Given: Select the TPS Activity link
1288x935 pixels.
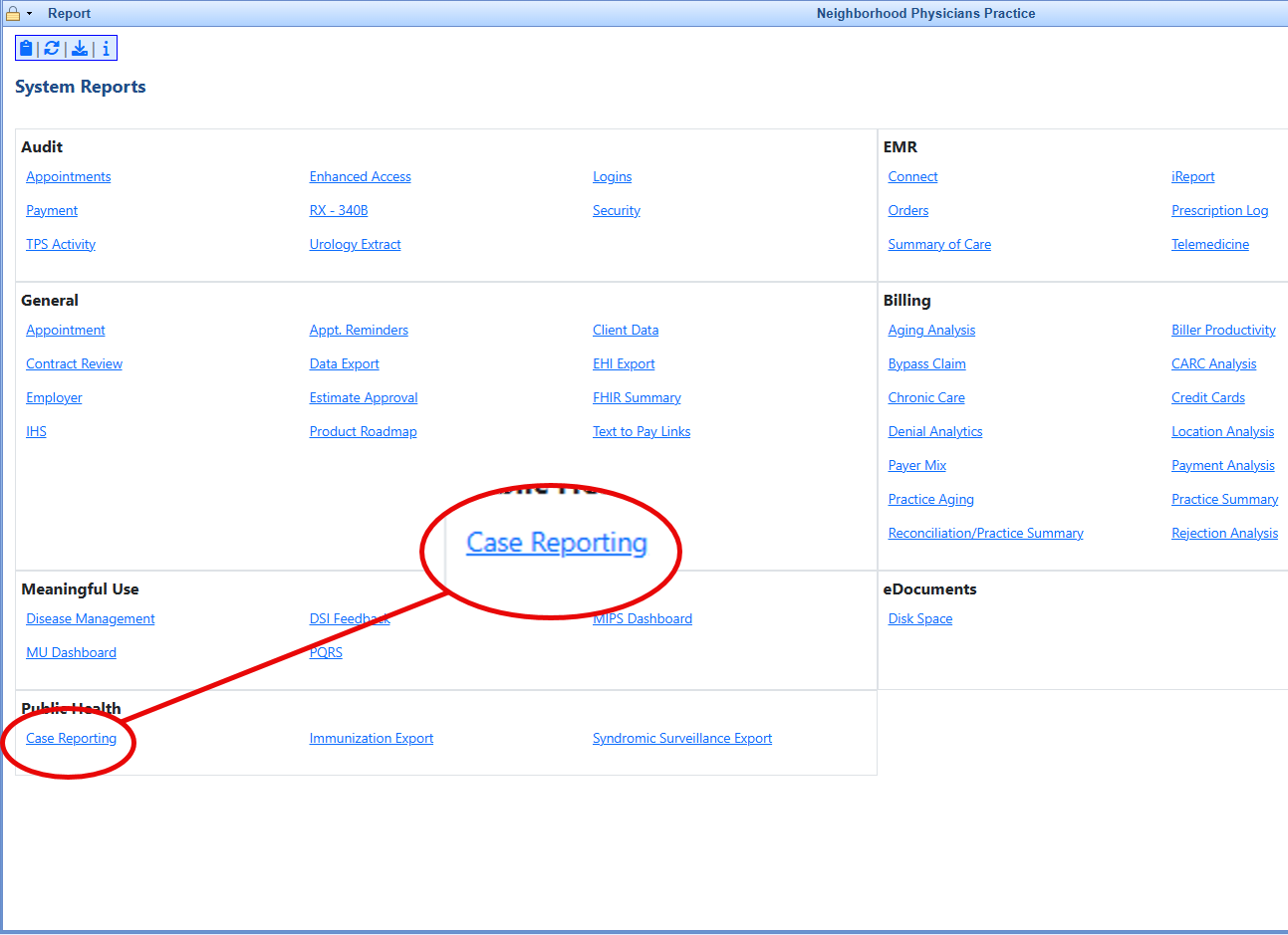Looking at the screenshot, I should click(61, 245).
